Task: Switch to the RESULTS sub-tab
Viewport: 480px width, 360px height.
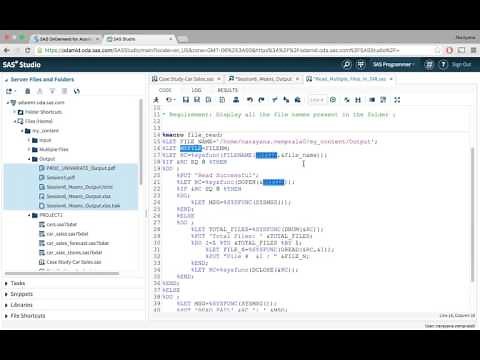Action: coord(228,90)
